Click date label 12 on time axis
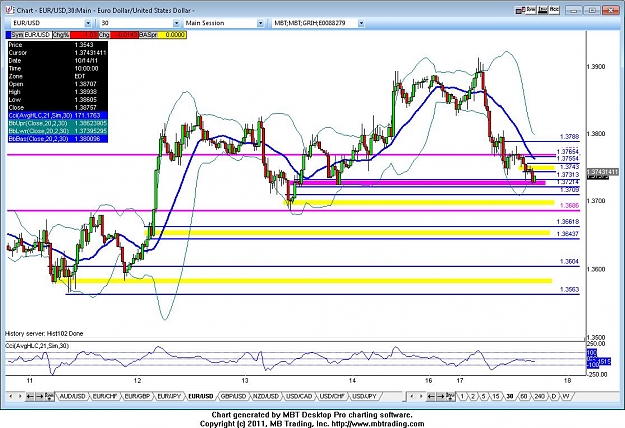The width and height of the screenshot is (625, 428). click(138, 381)
